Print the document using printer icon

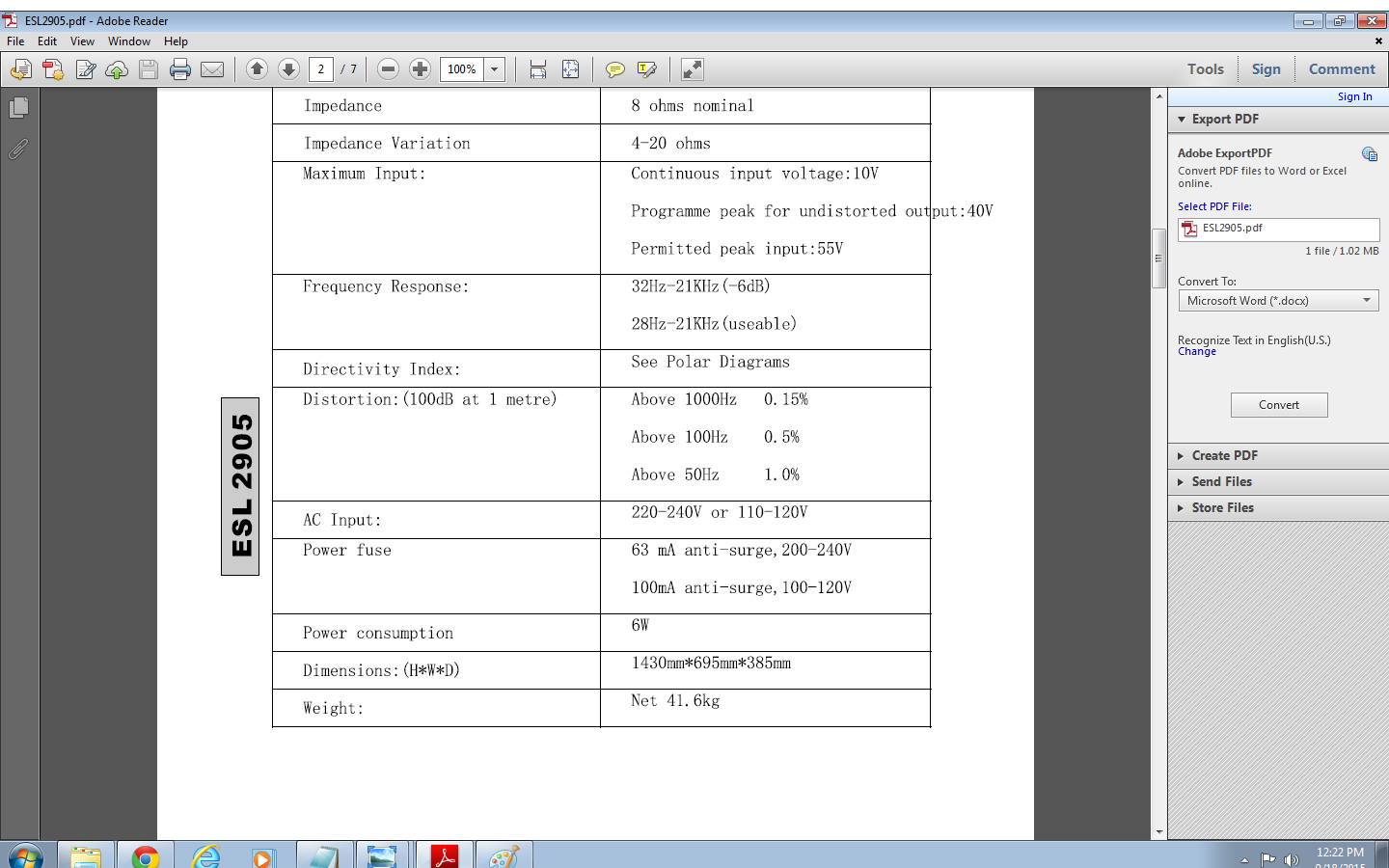(180, 69)
